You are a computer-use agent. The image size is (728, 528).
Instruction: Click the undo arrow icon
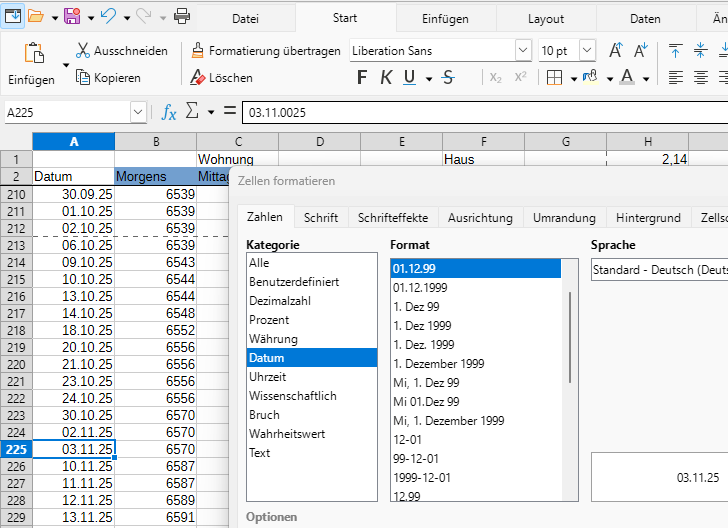pos(108,16)
